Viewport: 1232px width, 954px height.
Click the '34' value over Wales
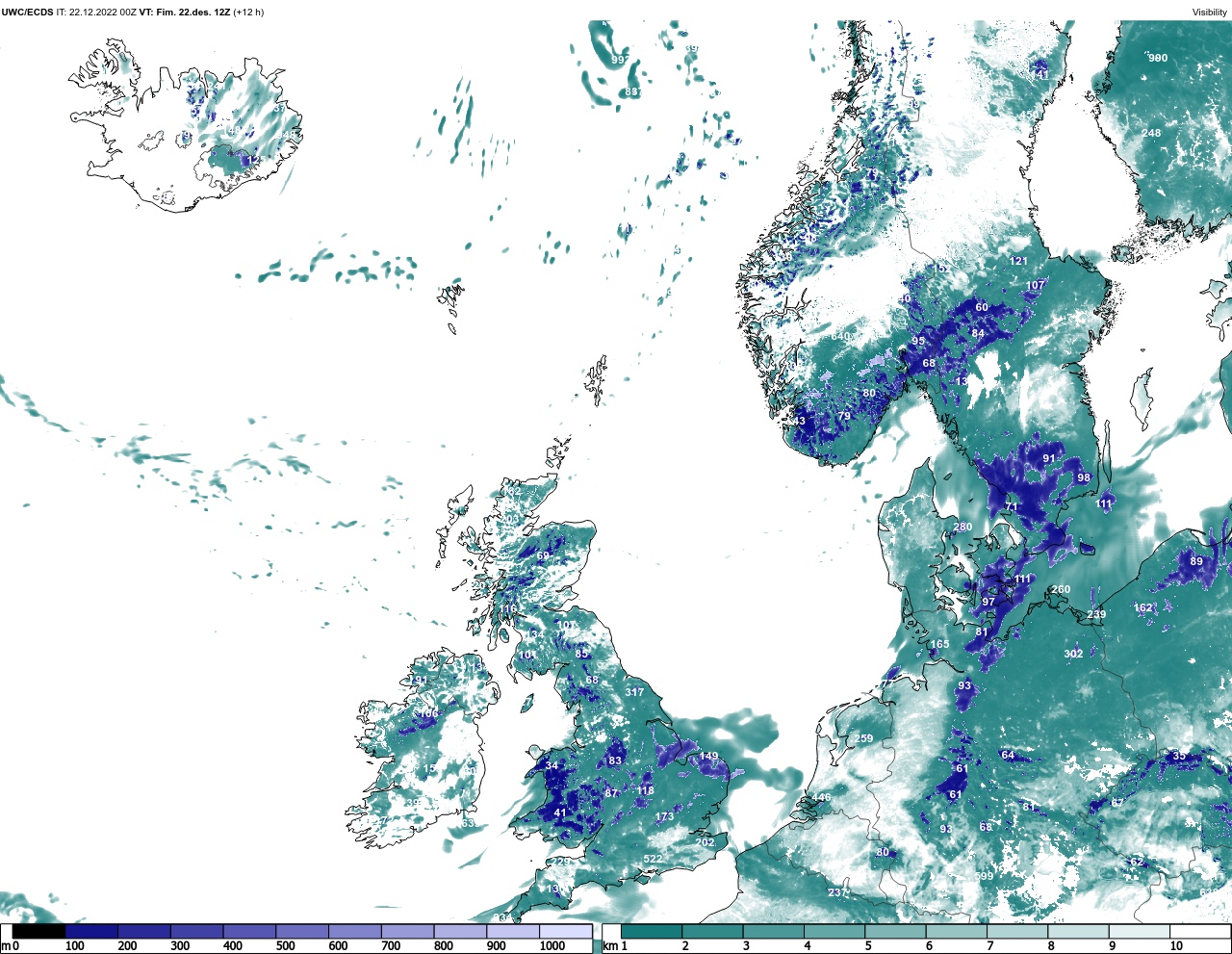552,766
